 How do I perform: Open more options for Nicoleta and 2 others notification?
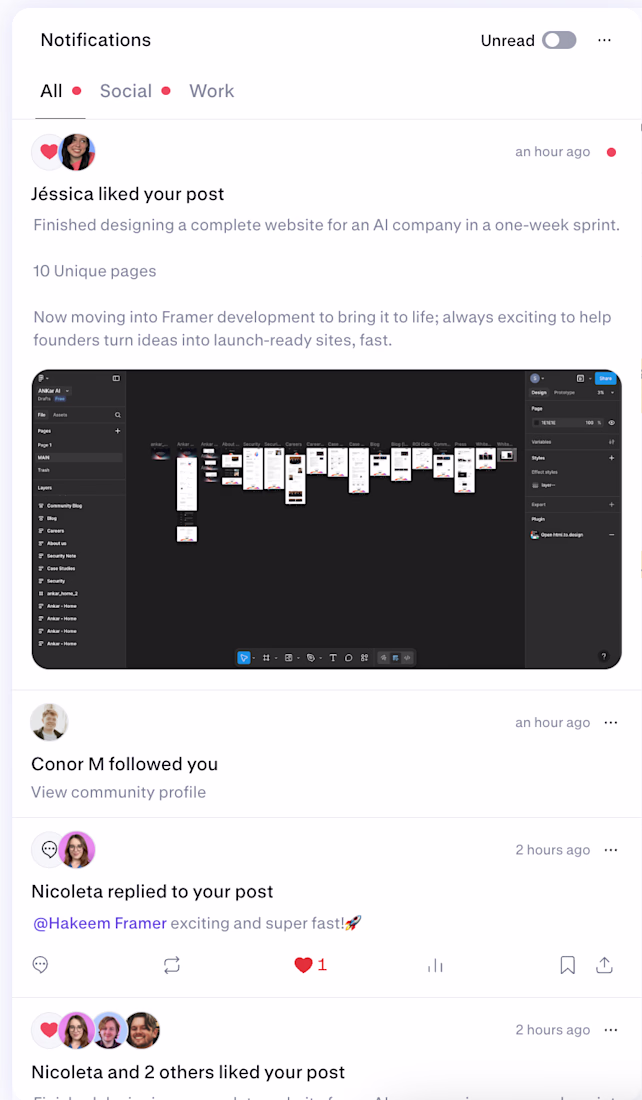611,1030
